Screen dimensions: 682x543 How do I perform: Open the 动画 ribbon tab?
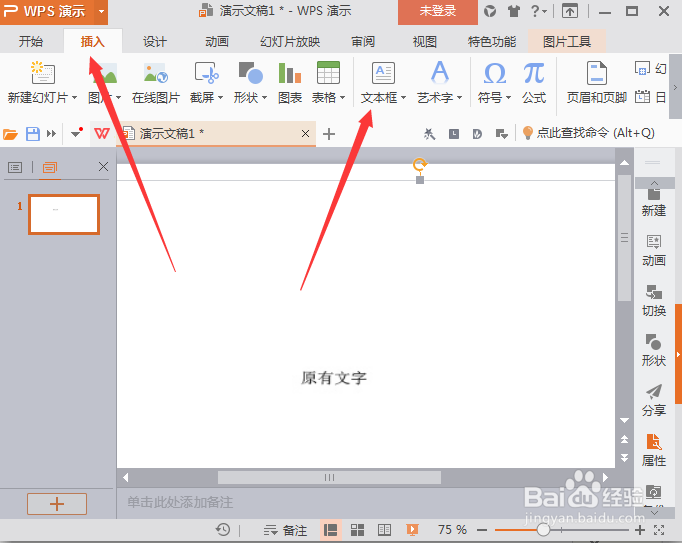click(x=217, y=42)
